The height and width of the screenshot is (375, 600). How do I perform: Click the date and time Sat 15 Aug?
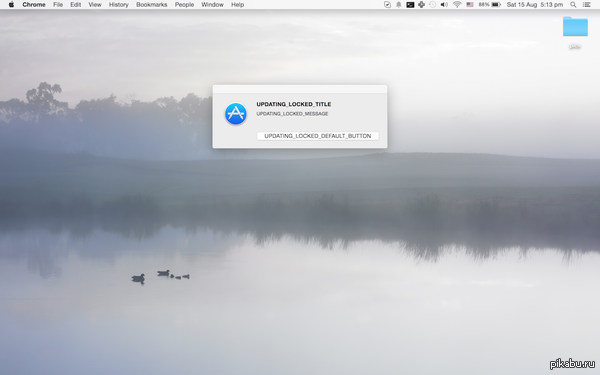[535, 5]
